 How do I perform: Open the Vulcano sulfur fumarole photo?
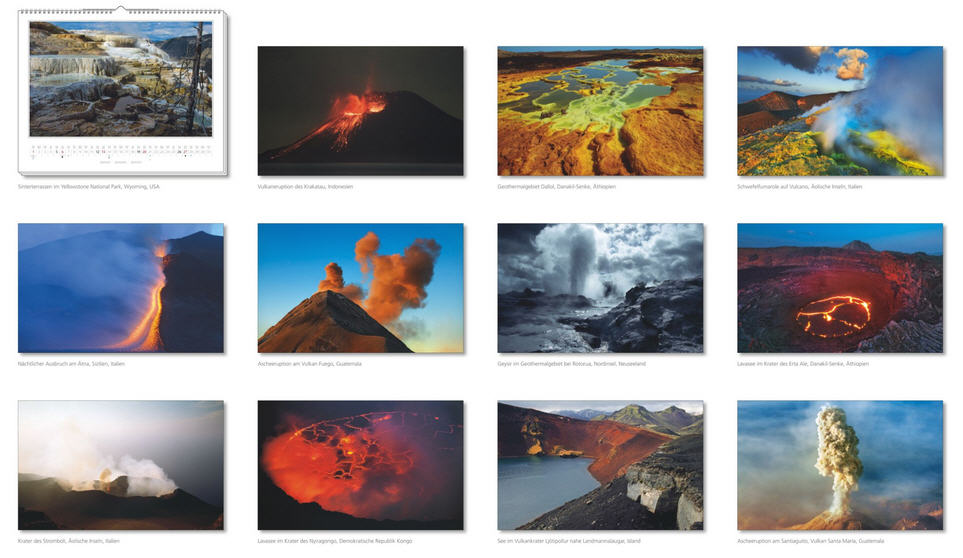point(840,110)
